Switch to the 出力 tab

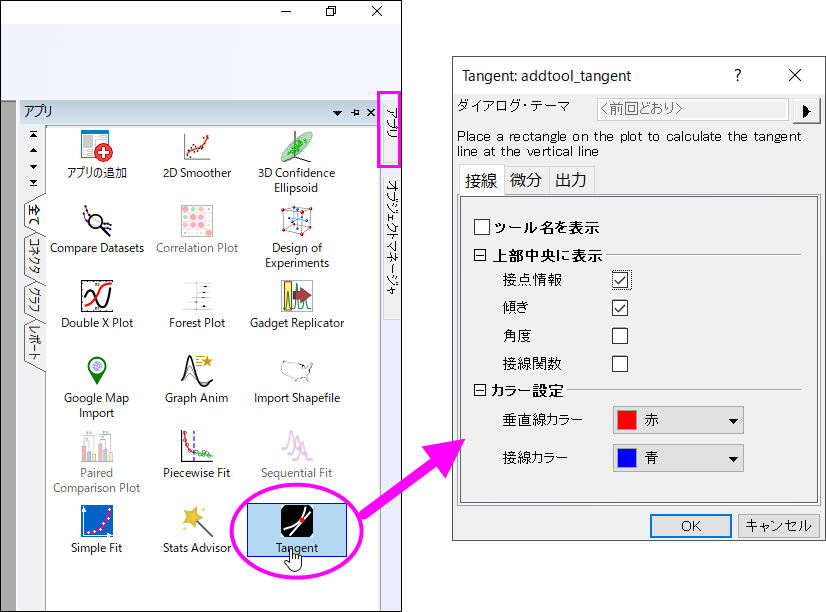click(571, 180)
